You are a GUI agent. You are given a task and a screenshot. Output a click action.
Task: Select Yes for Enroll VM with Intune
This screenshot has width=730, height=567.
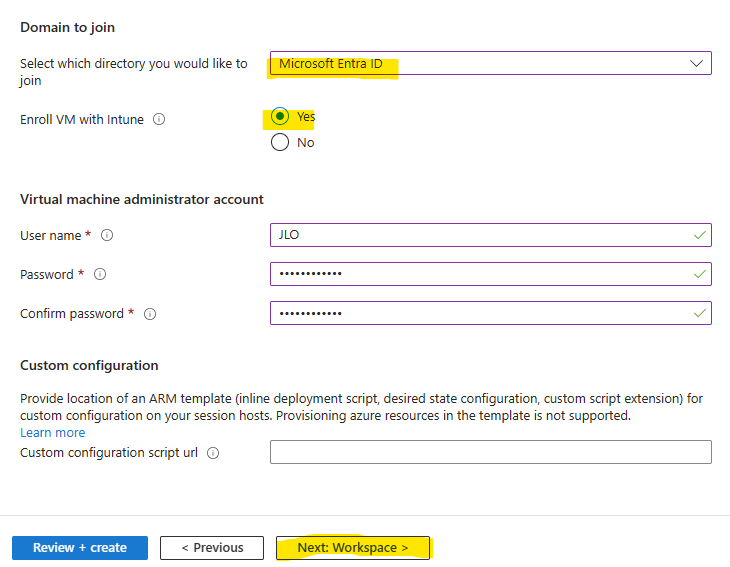click(280, 116)
